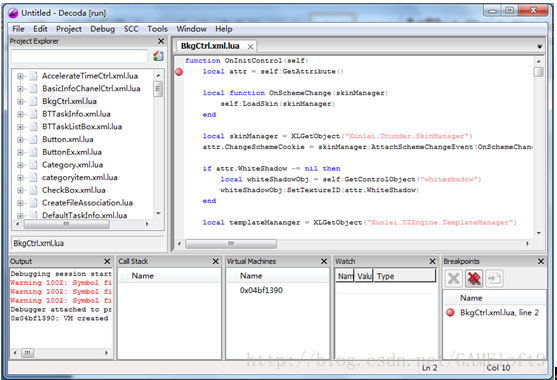Select virtual machine 0x04bf1390
The height and width of the screenshot is (380, 557).
(x=261, y=291)
